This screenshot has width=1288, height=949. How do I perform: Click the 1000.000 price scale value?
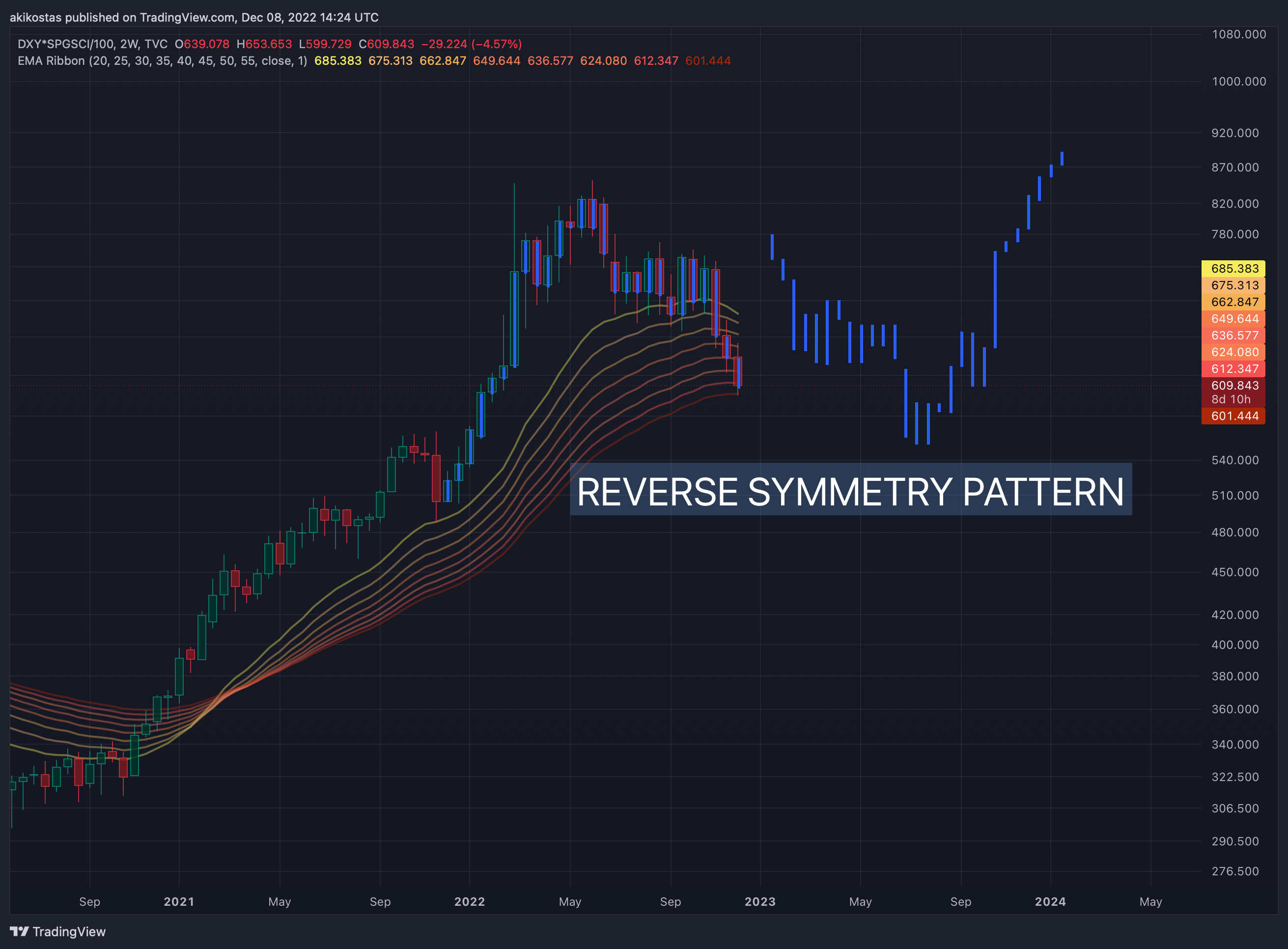click(1238, 82)
